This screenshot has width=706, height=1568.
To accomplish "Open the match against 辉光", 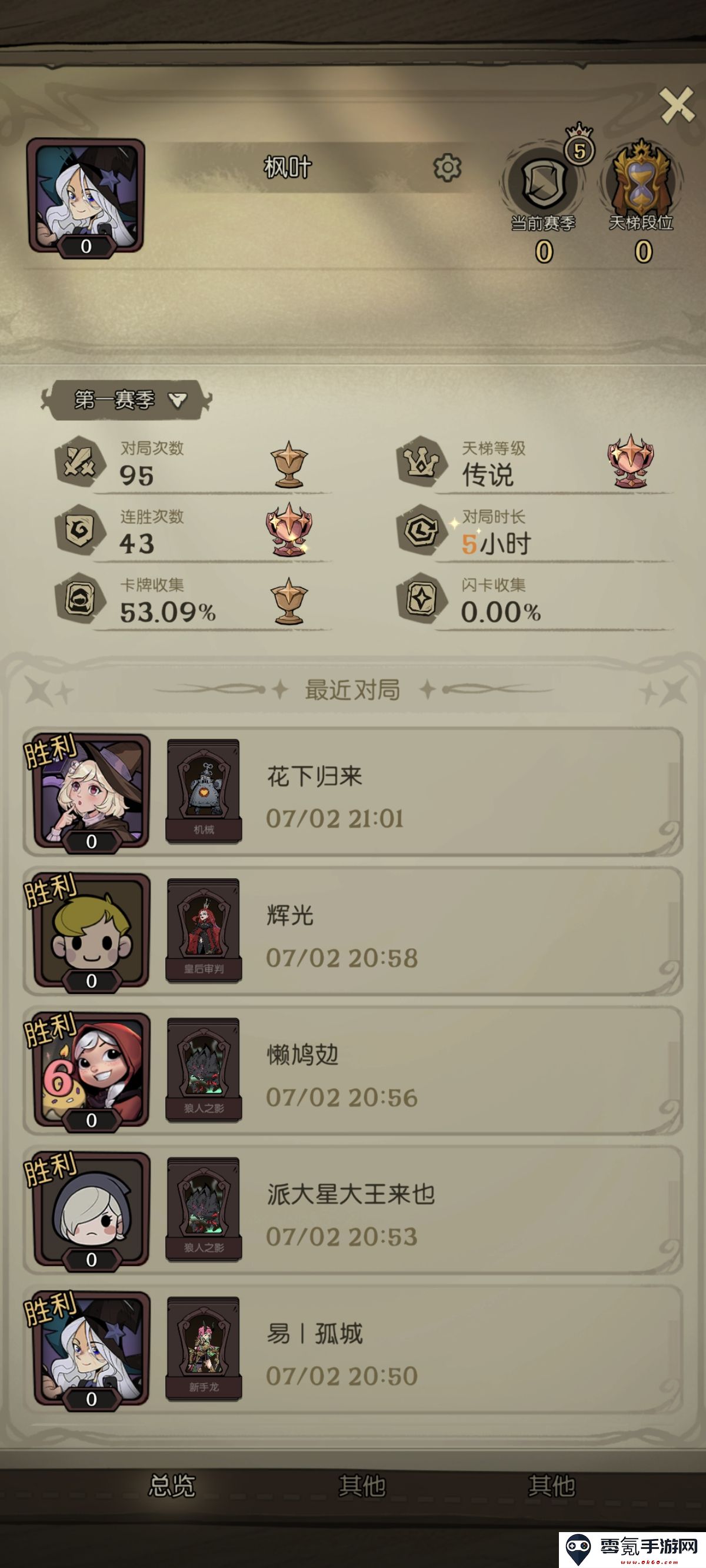I will [353, 931].
